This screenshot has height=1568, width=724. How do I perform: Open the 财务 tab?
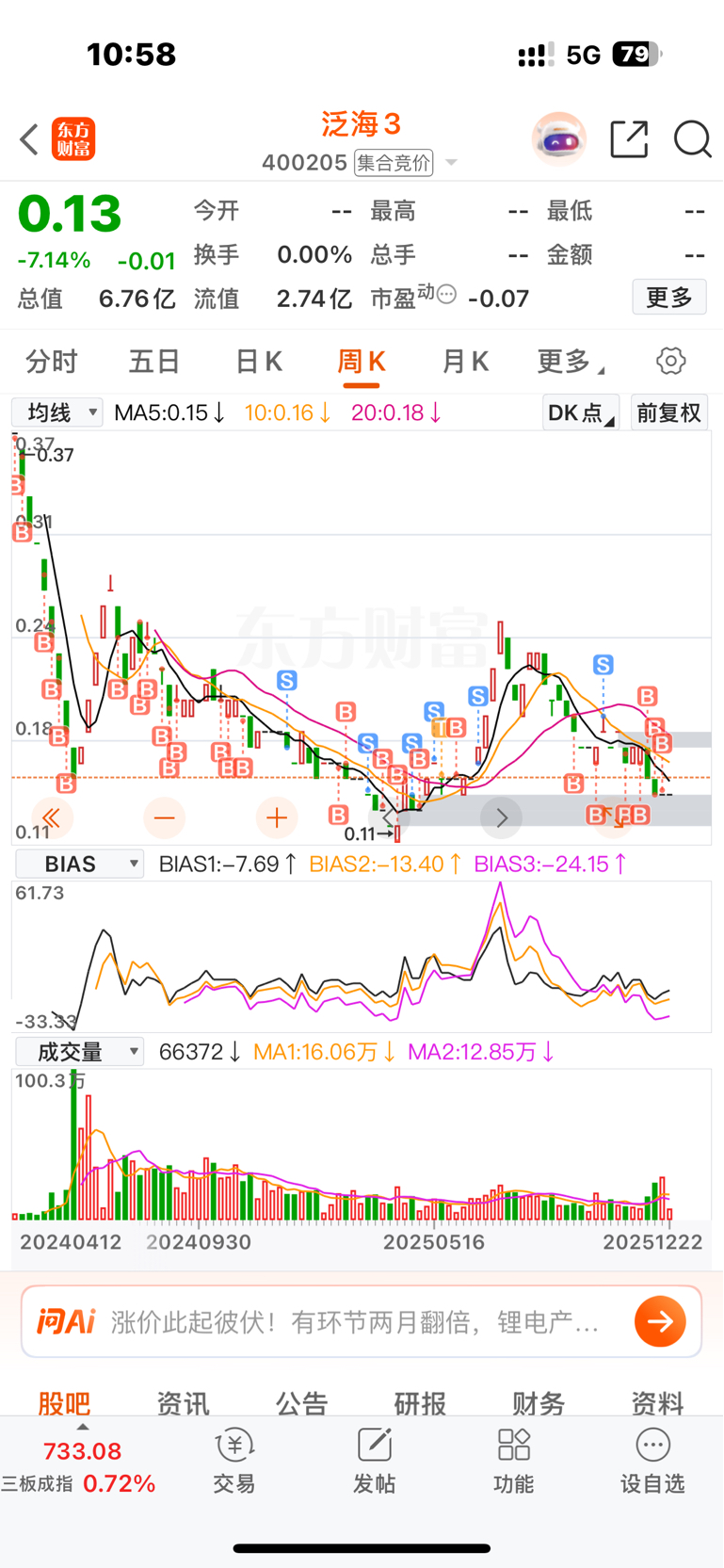tap(539, 1403)
